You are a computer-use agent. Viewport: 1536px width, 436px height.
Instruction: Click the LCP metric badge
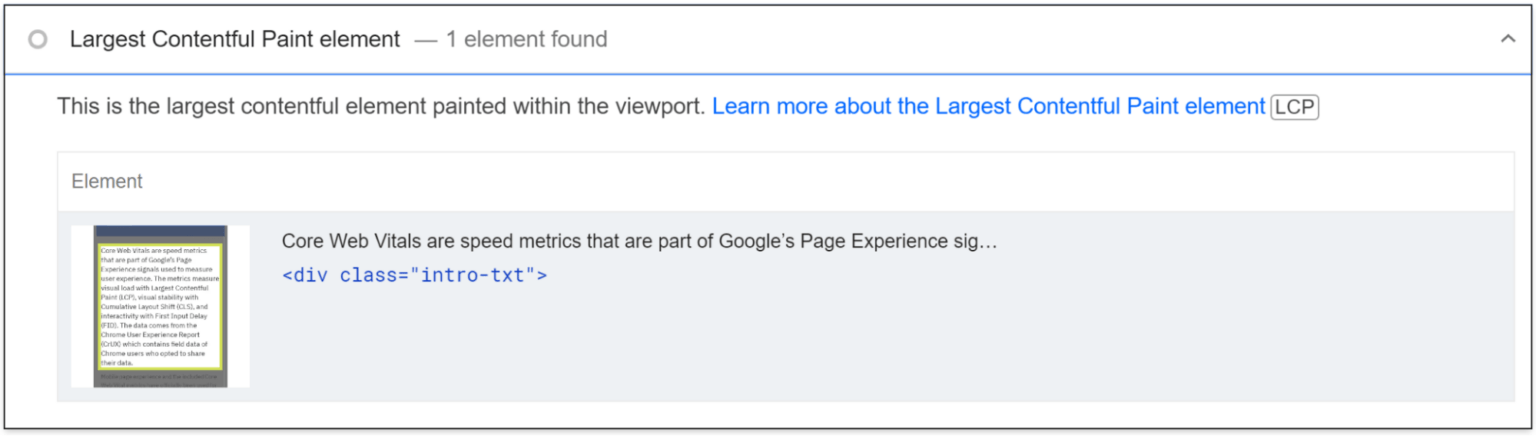pos(1294,108)
